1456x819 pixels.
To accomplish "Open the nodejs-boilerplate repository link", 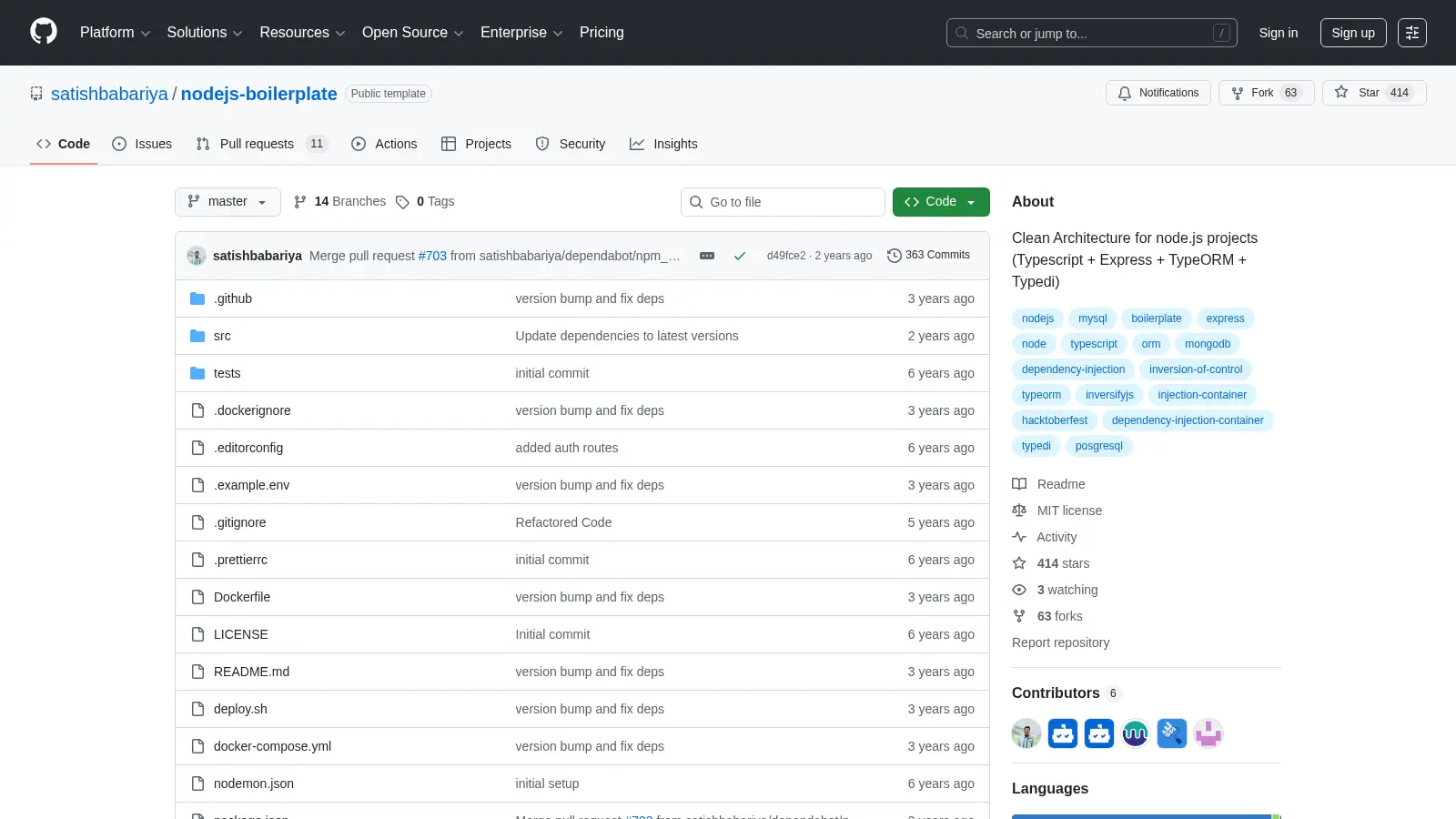I will 258,94.
